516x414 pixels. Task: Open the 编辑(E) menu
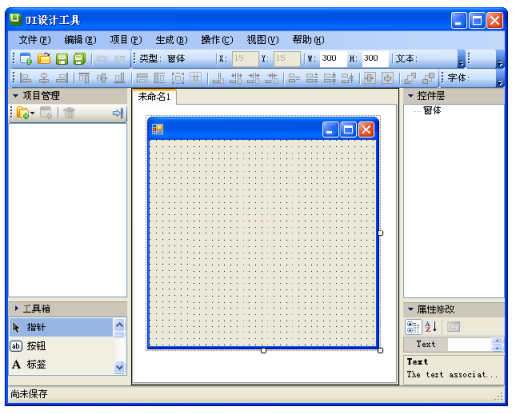point(80,40)
